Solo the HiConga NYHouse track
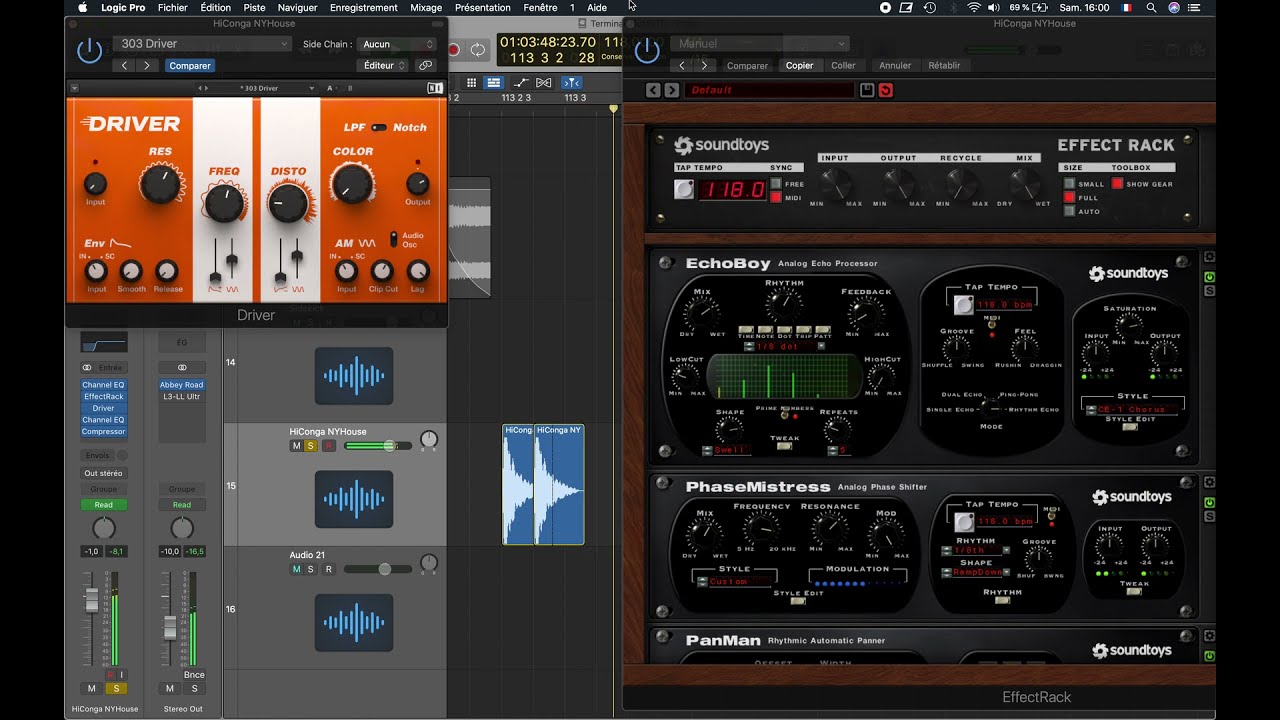Image resolution: width=1280 pixels, height=720 pixels. (x=311, y=446)
